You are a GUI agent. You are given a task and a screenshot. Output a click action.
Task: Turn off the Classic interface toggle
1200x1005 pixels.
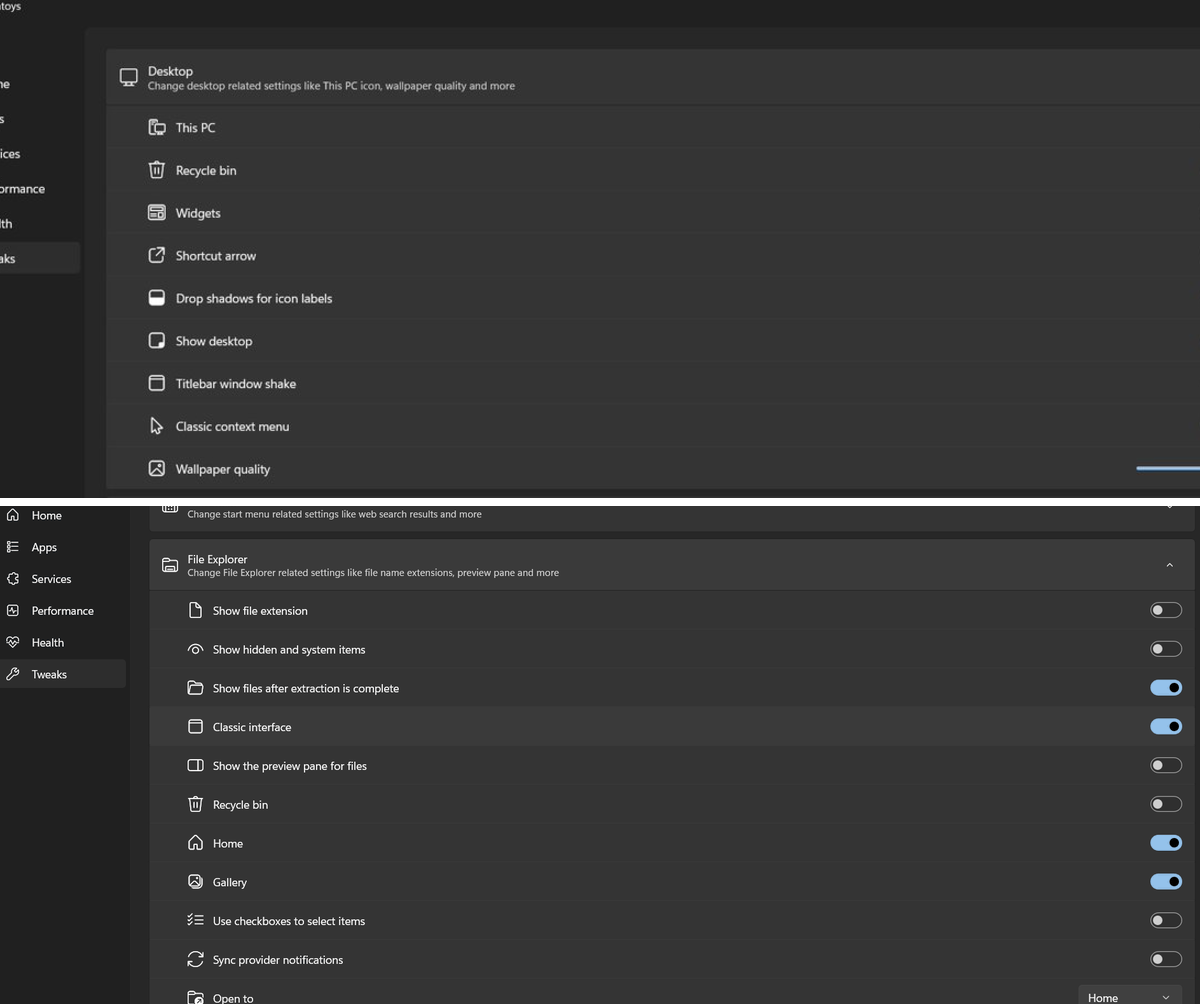[x=1166, y=727]
